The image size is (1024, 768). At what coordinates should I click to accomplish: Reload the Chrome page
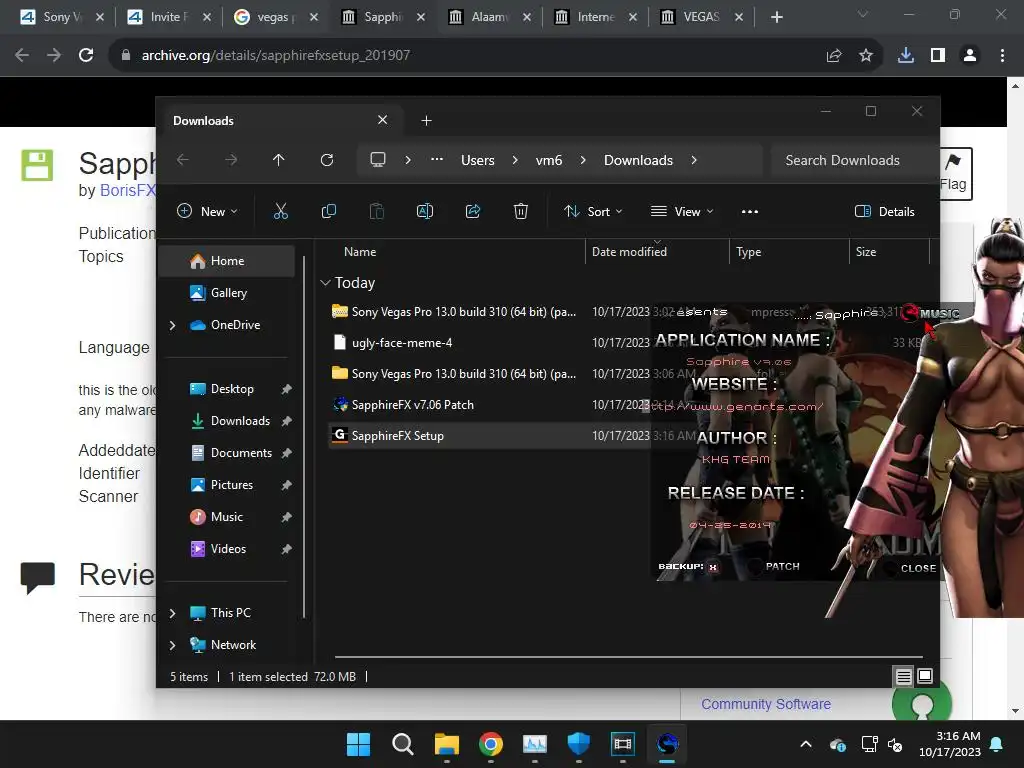(86, 55)
